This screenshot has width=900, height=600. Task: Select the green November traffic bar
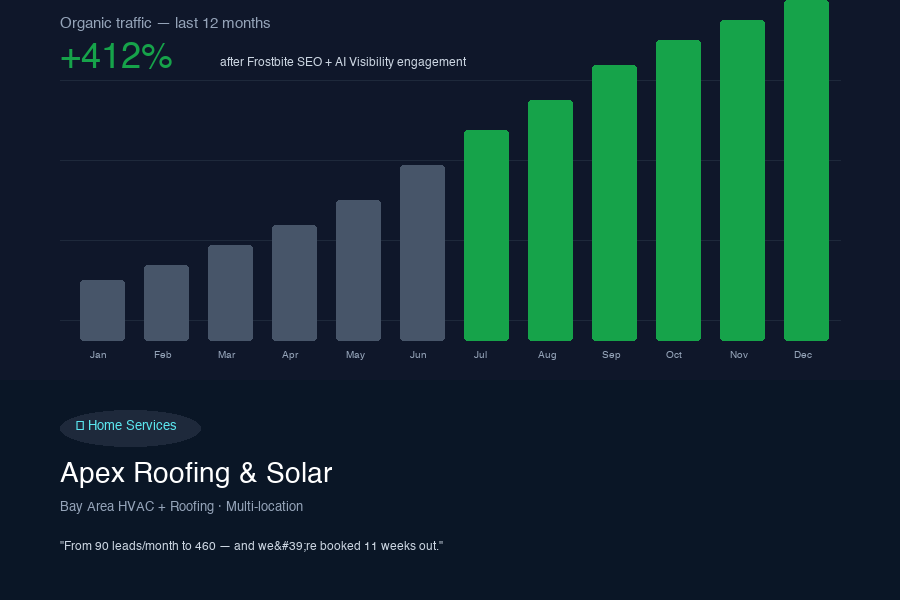pyautogui.click(x=742, y=180)
